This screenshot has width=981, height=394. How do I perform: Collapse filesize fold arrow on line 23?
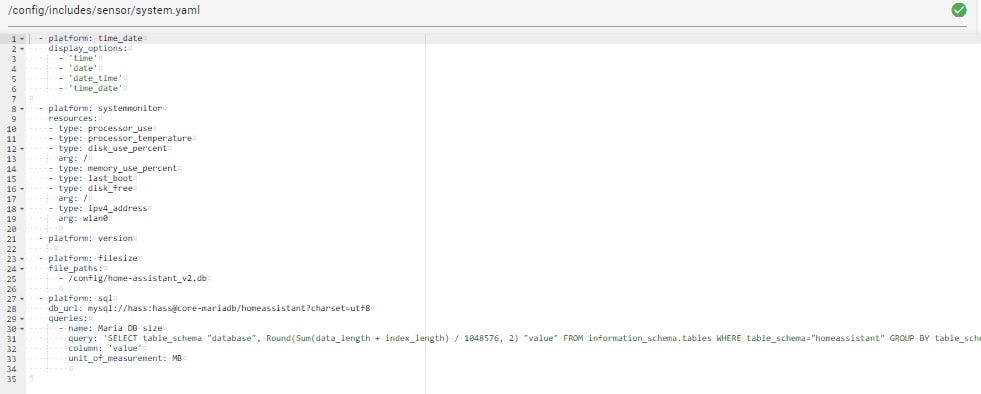[22, 259]
